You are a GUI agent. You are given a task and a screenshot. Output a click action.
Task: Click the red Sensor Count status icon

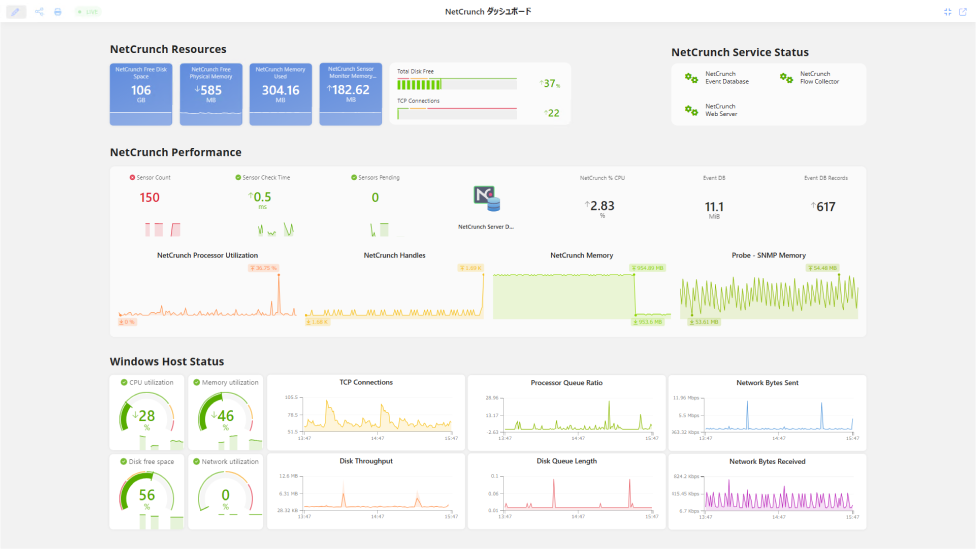[x=132, y=177]
